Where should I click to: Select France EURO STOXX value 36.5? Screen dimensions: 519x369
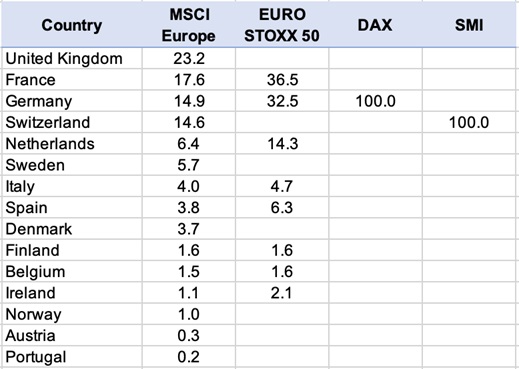282,80
